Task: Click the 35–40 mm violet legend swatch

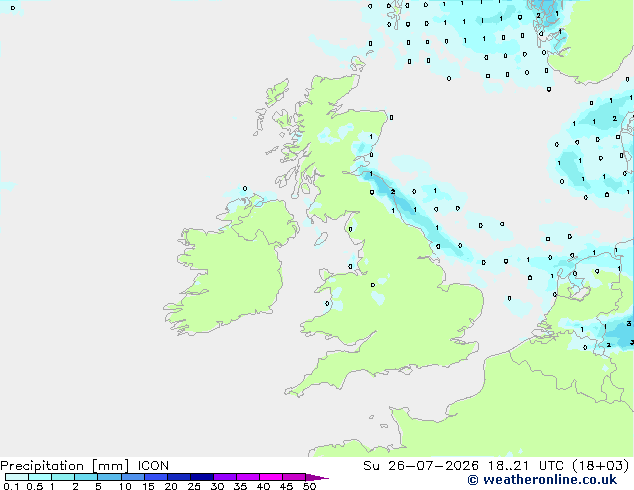Action: [x=248, y=477]
